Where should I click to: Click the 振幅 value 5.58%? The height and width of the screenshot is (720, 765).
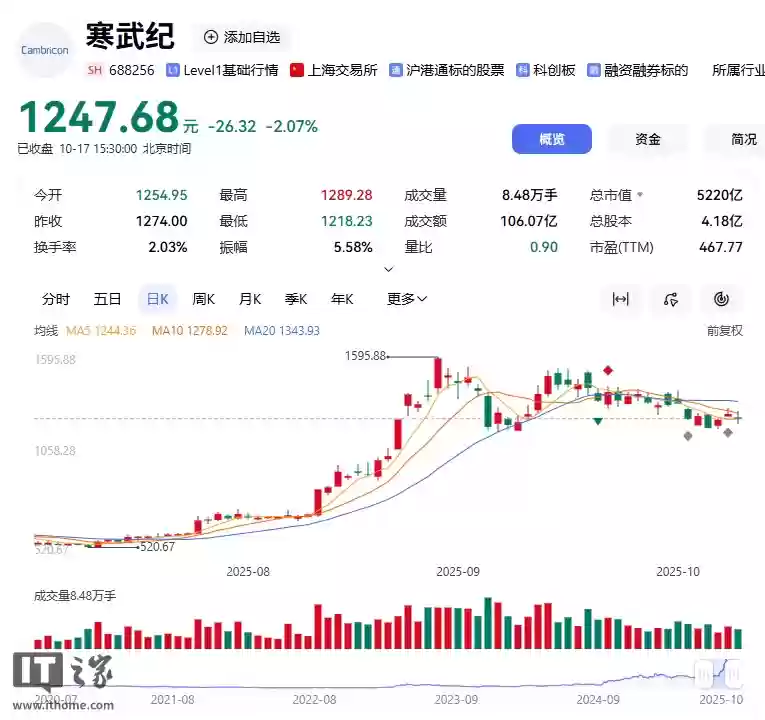353,247
